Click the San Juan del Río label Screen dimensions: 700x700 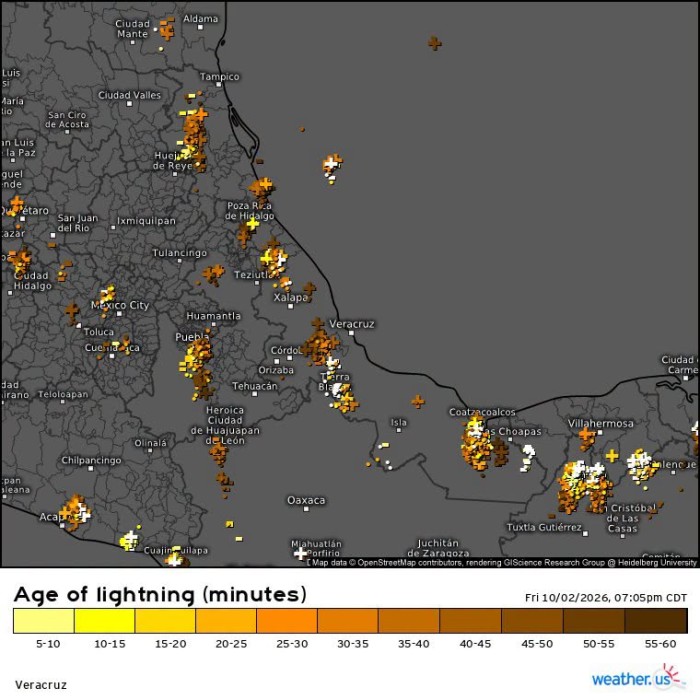[x=77, y=223]
